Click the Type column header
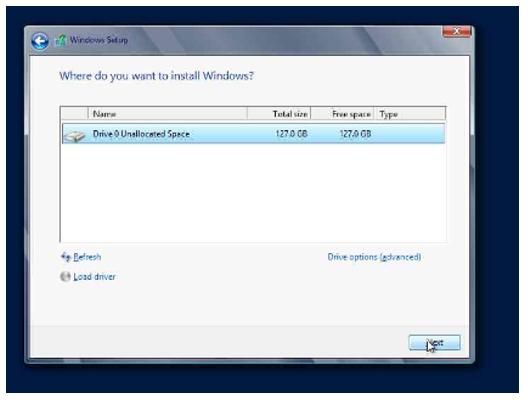Viewport: 528px width, 402px height. pos(410,114)
